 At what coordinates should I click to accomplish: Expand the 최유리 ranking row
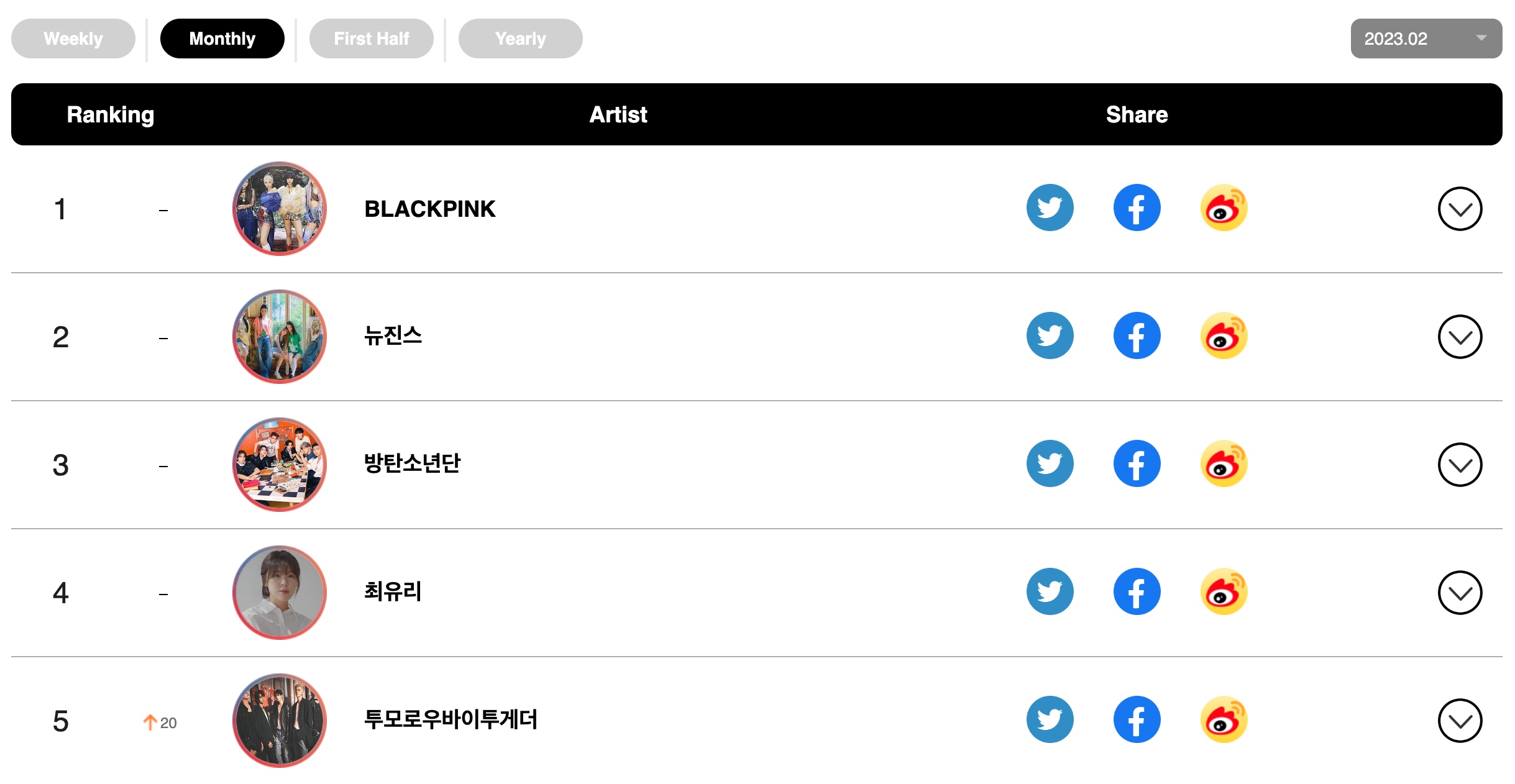click(1460, 593)
